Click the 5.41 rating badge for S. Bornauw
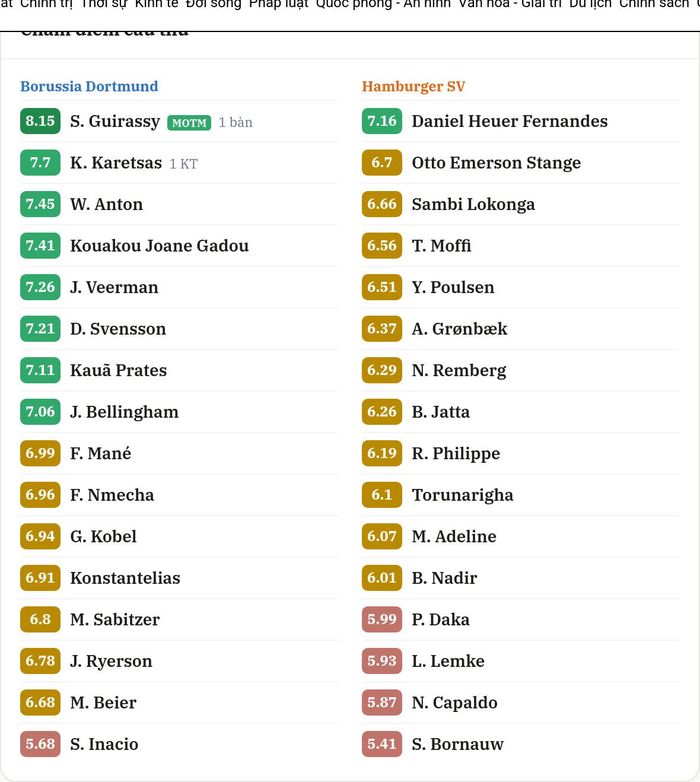The width and height of the screenshot is (700, 782). 382,744
